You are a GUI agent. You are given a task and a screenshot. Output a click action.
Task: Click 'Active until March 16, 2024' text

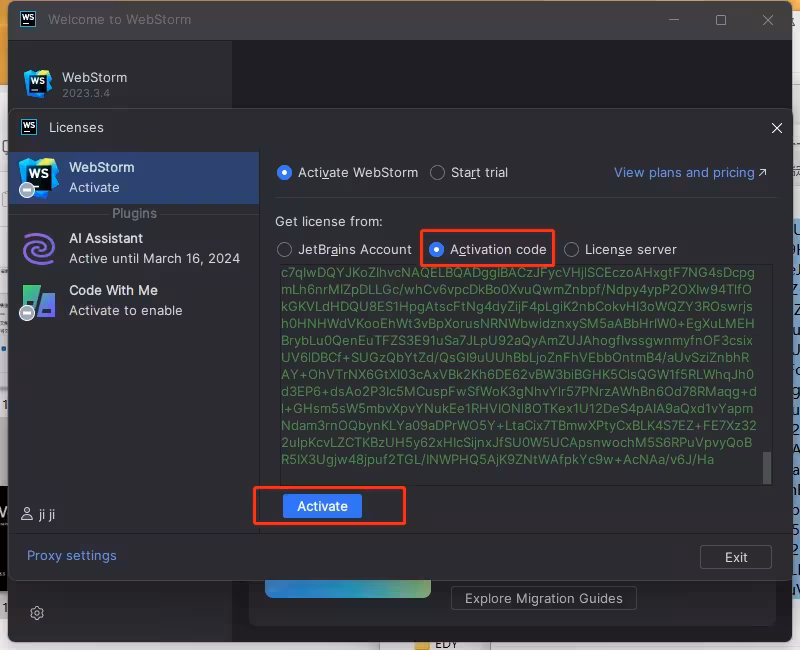click(x=155, y=259)
